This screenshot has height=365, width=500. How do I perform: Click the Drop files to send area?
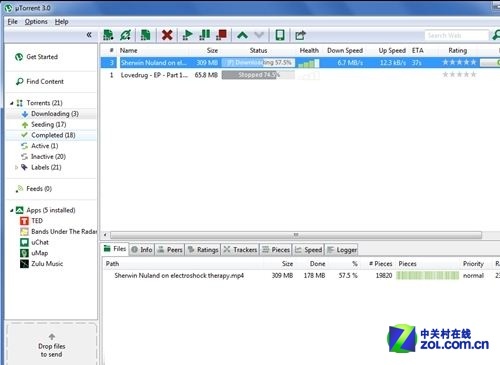coord(51,344)
